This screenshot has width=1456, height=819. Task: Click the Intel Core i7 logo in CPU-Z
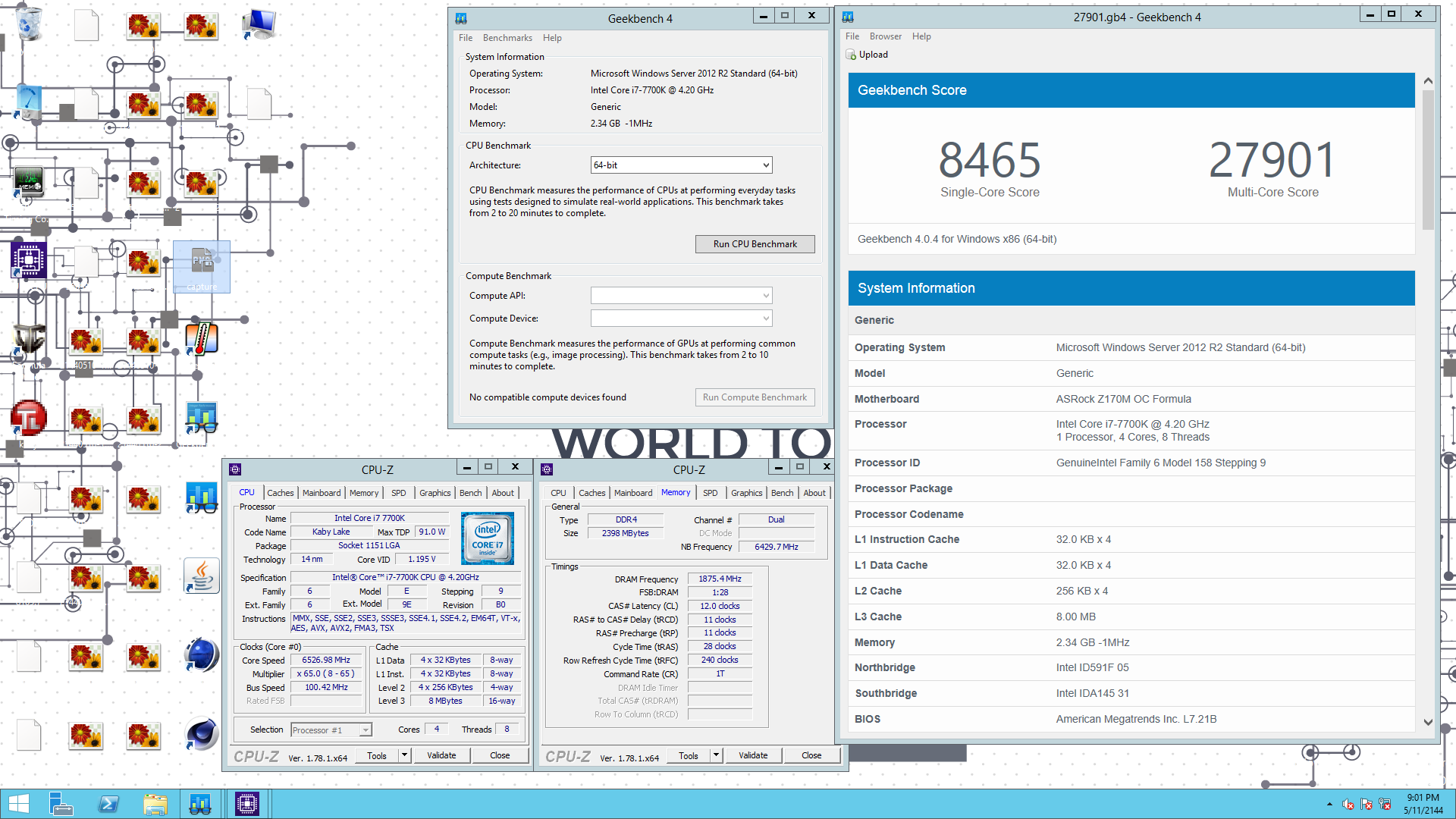488,538
